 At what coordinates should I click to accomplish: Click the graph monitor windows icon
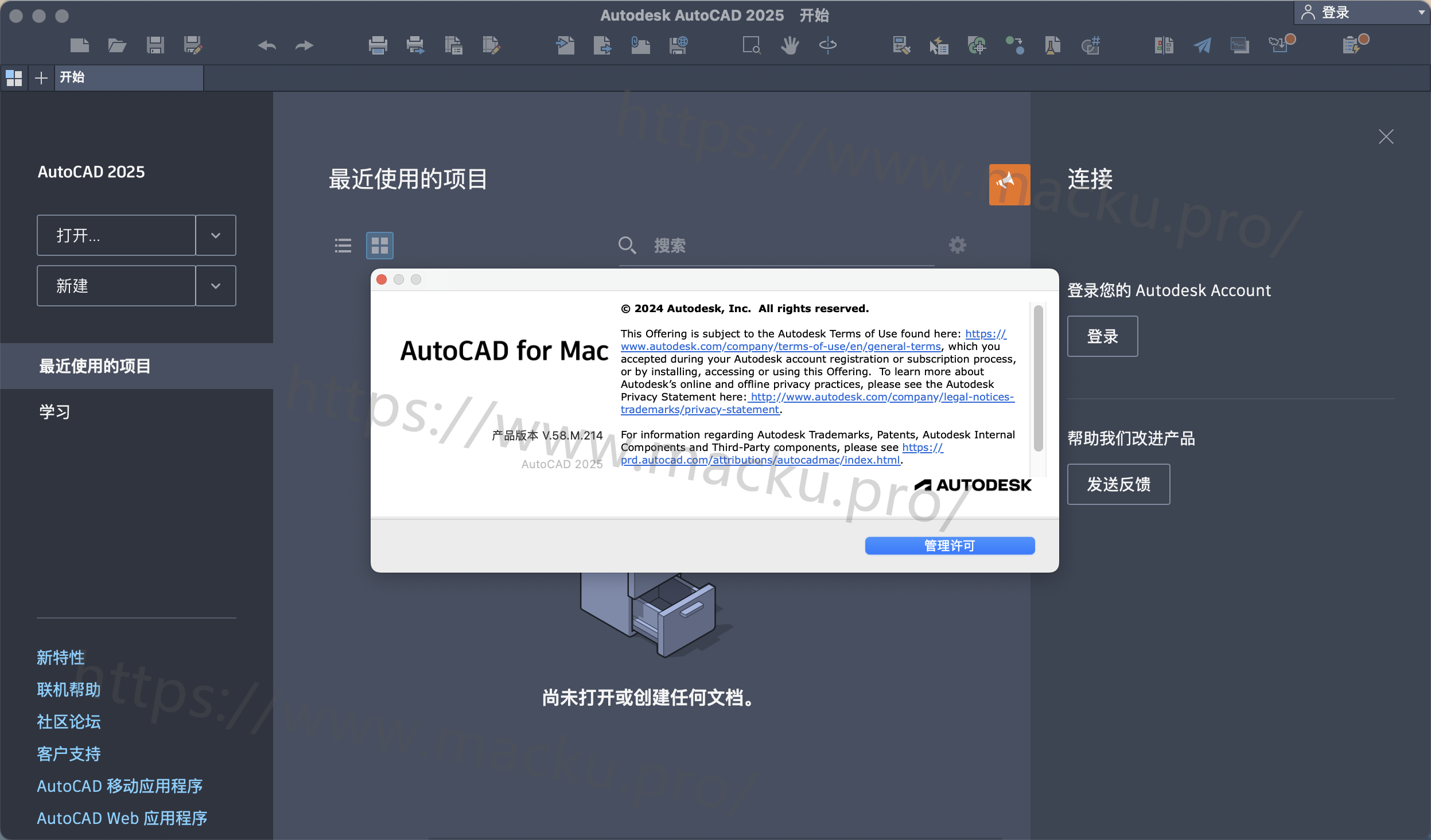pyautogui.click(x=1240, y=45)
